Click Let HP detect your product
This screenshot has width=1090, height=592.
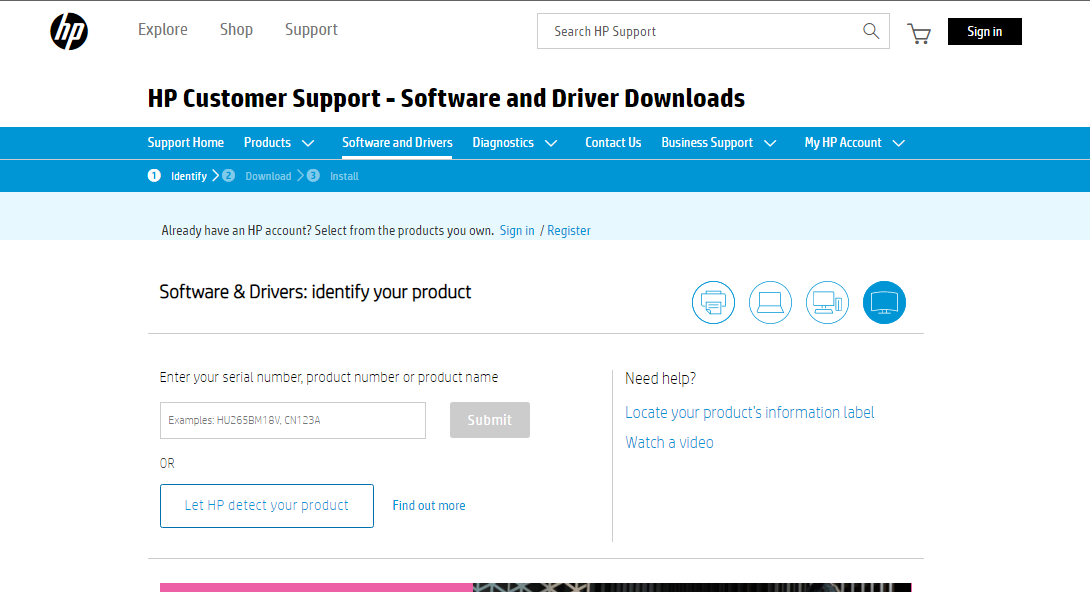pos(267,506)
